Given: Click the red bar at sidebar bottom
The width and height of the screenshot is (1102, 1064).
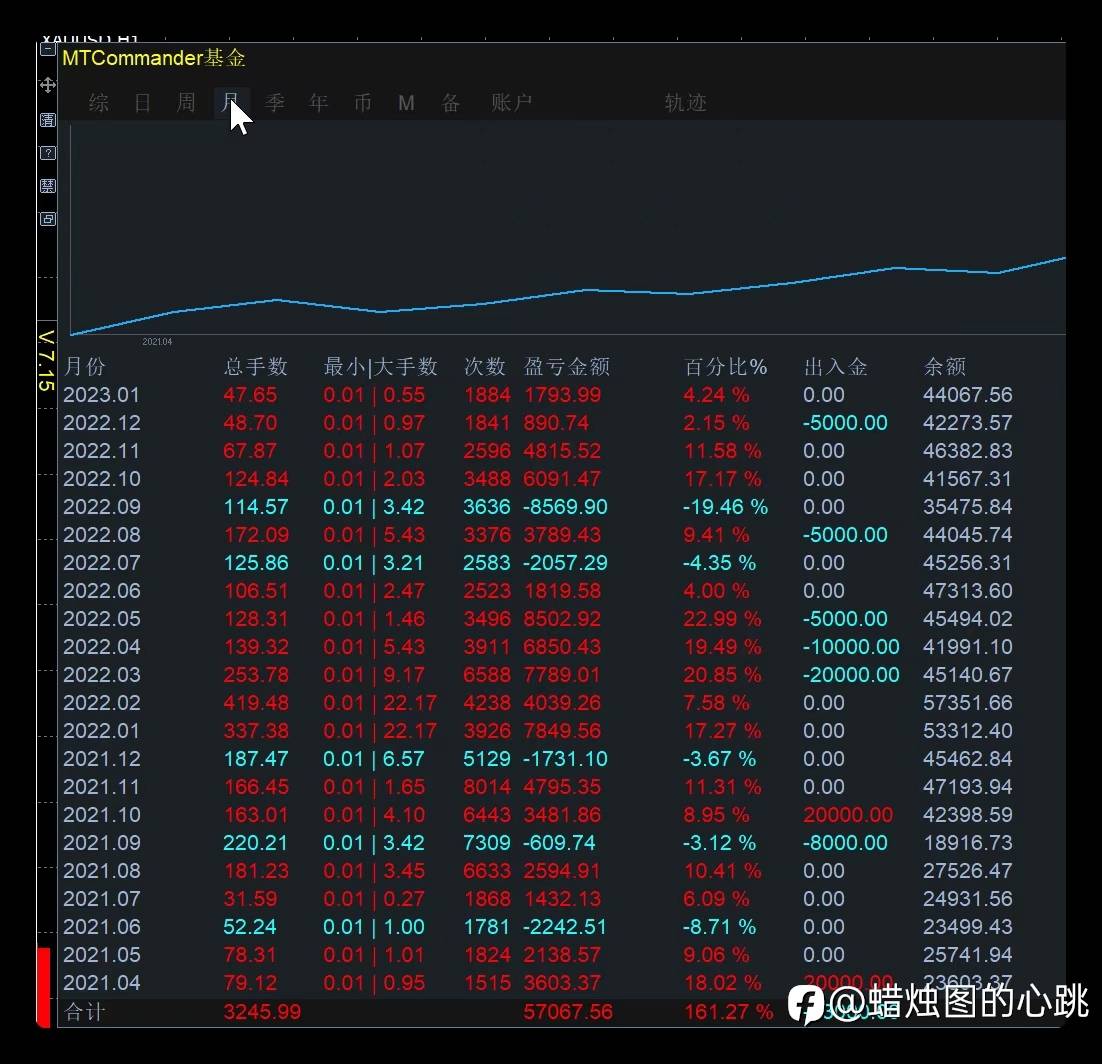Looking at the screenshot, I should coord(44,987).
